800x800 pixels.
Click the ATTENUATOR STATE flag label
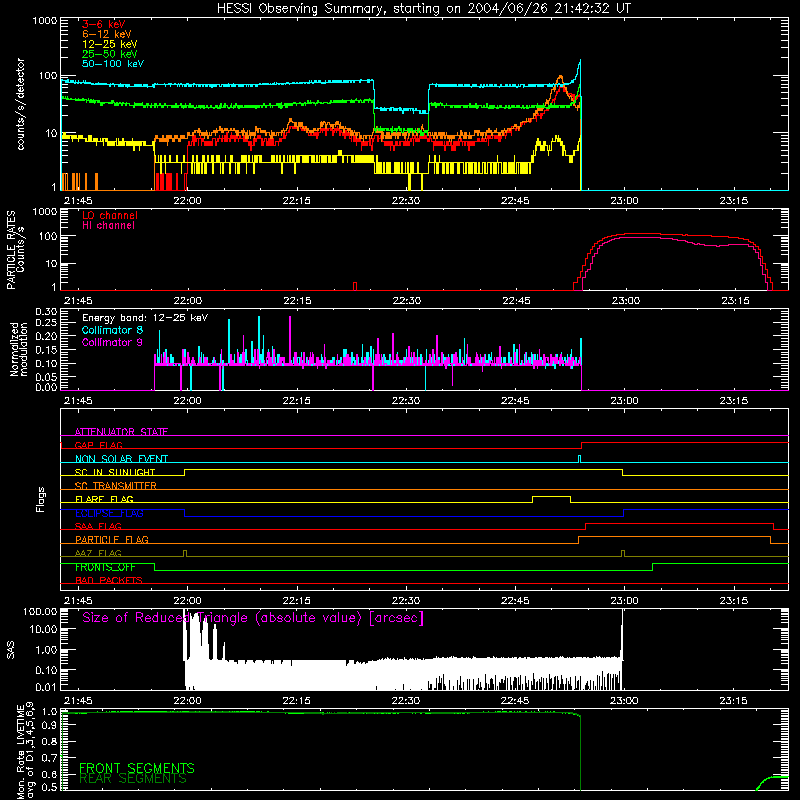[x=121, y=432]
